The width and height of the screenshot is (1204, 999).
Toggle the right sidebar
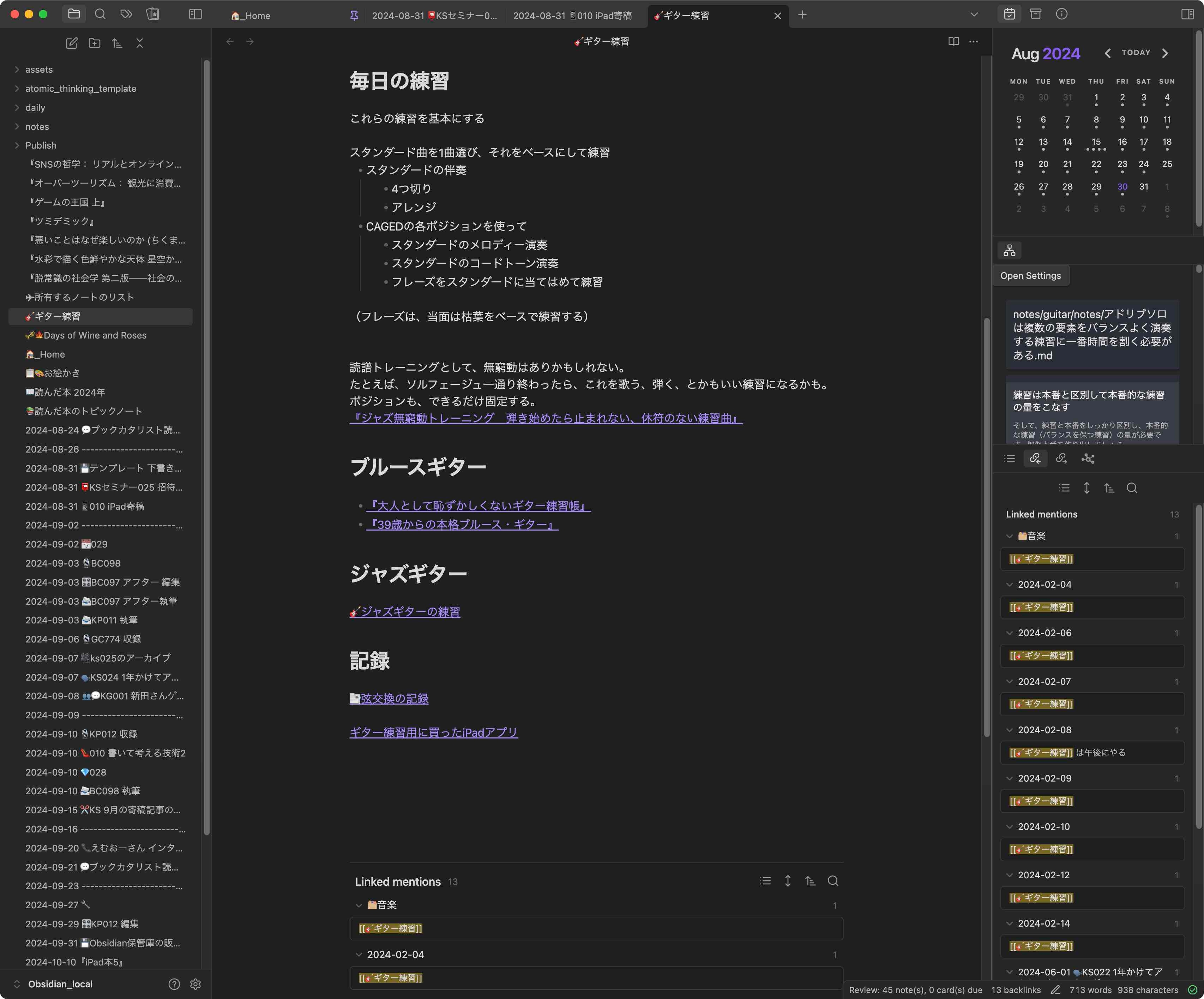click(x=1187, y=14)
